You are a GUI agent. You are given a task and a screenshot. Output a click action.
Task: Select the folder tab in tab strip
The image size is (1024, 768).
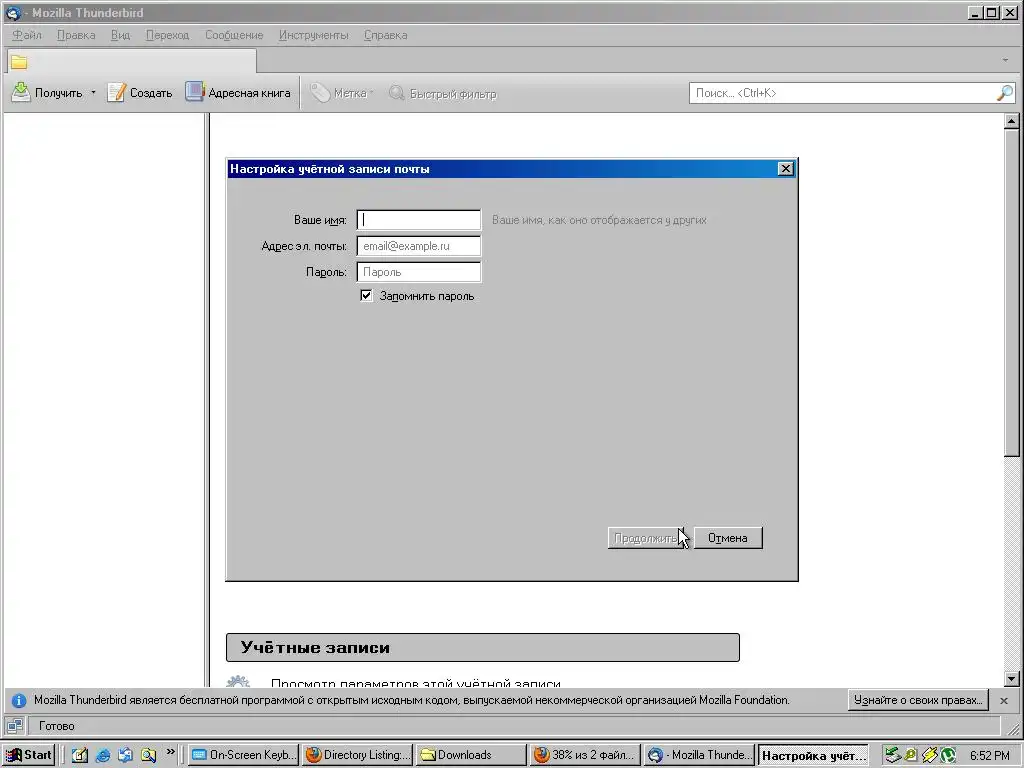131,62
